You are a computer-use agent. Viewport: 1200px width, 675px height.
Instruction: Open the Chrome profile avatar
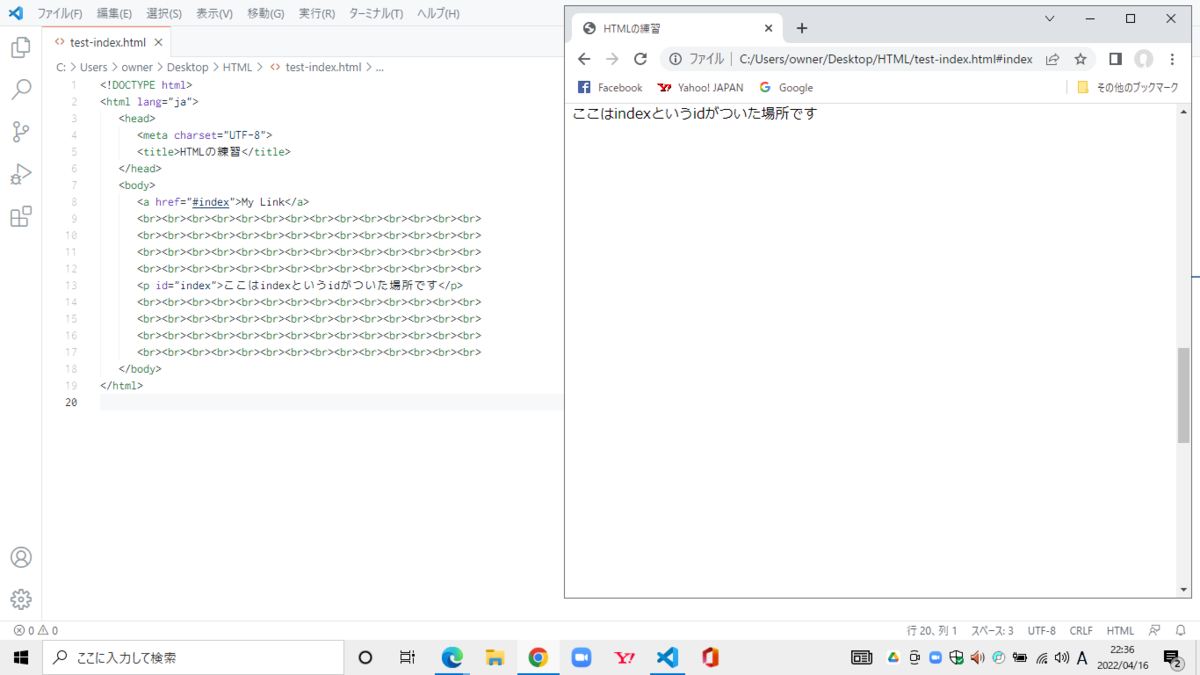(x=1143, y=59)
